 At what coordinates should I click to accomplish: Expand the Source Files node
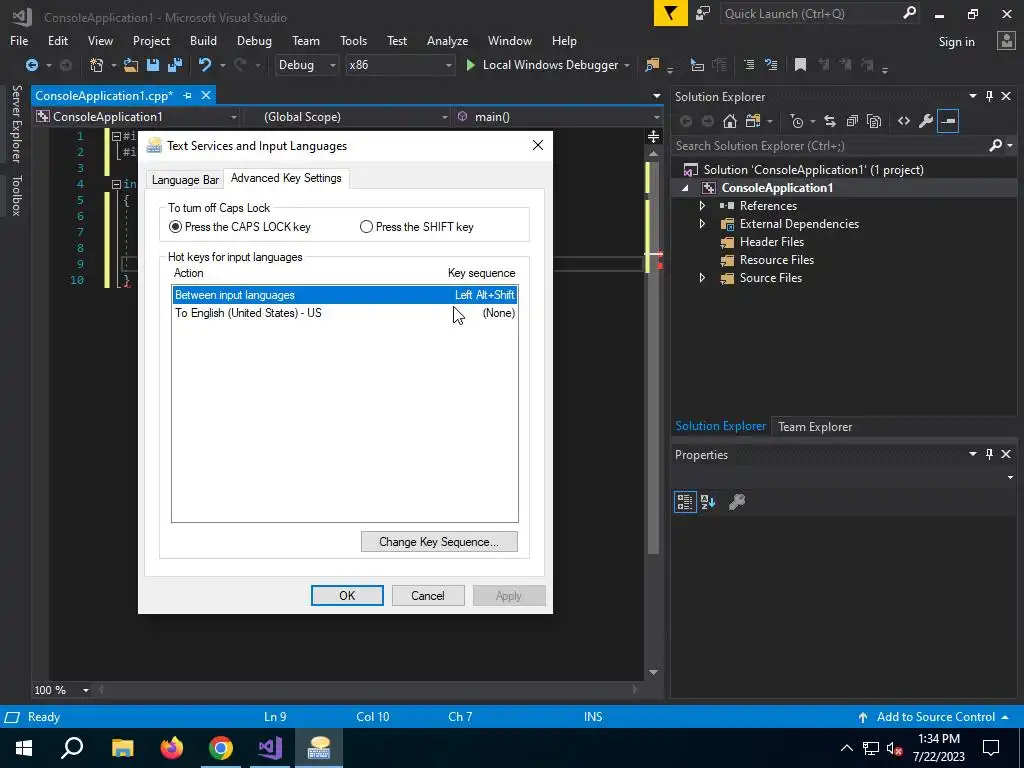click(702, 278)
